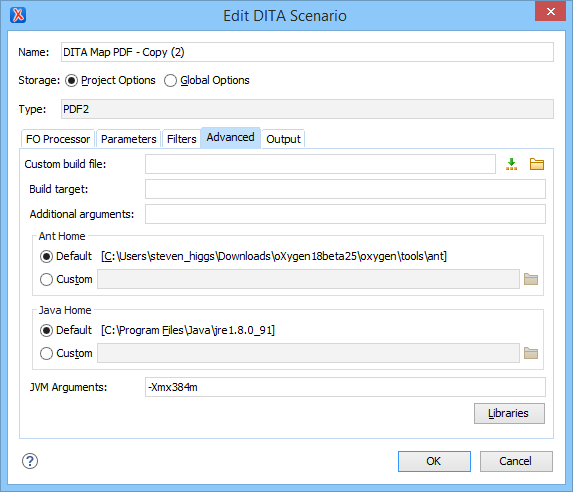Image resolution: width=573 pixels, height=493 pixels.
Task: Click Ant Home custom folder browse icon
Action: click(531, 279)
